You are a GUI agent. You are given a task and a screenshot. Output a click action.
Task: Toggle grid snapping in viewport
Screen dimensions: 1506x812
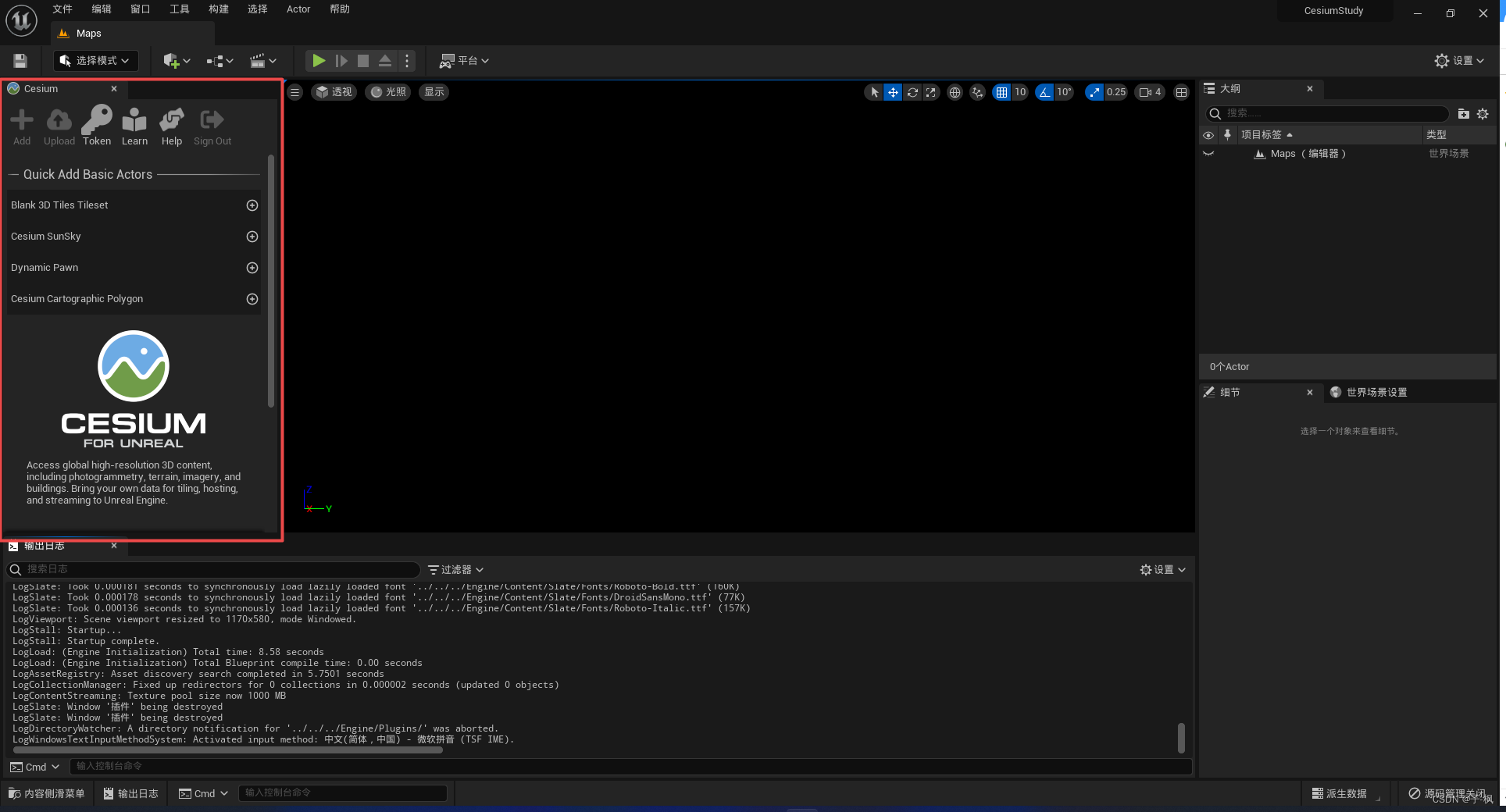(x=1001, y=92)
